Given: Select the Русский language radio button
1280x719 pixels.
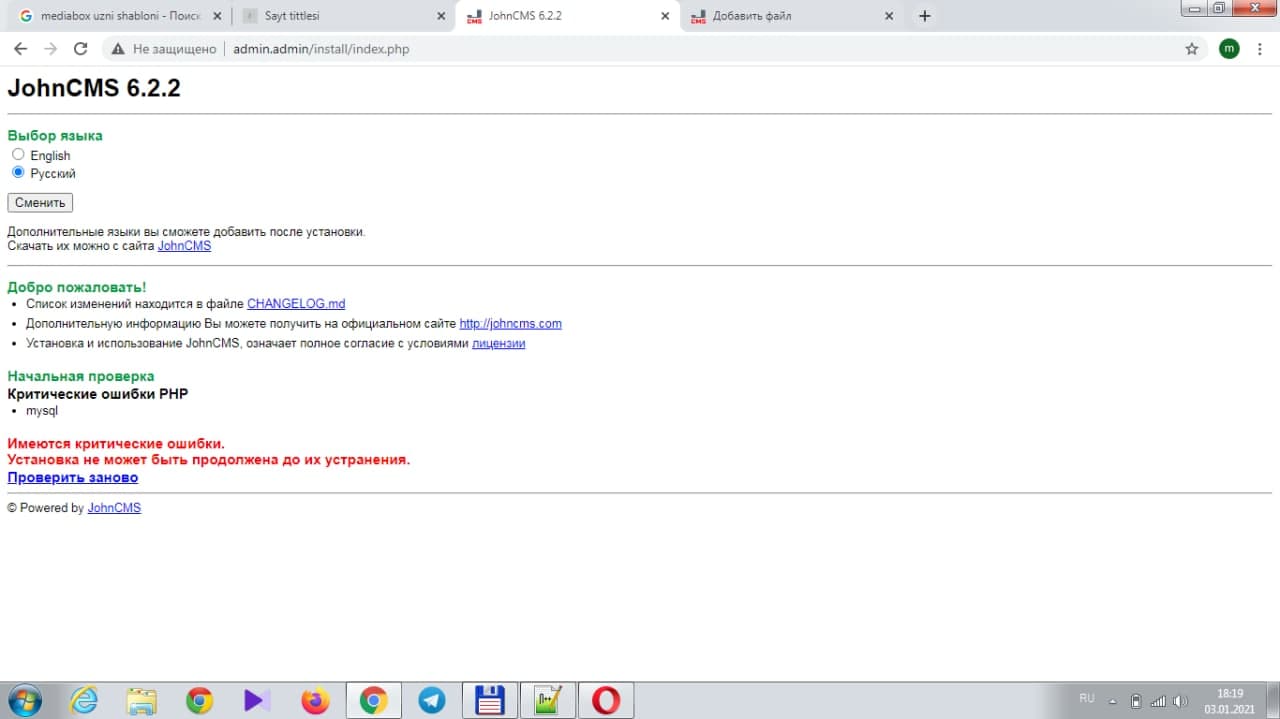Looking at the screenshot, I should pos(18,172).
